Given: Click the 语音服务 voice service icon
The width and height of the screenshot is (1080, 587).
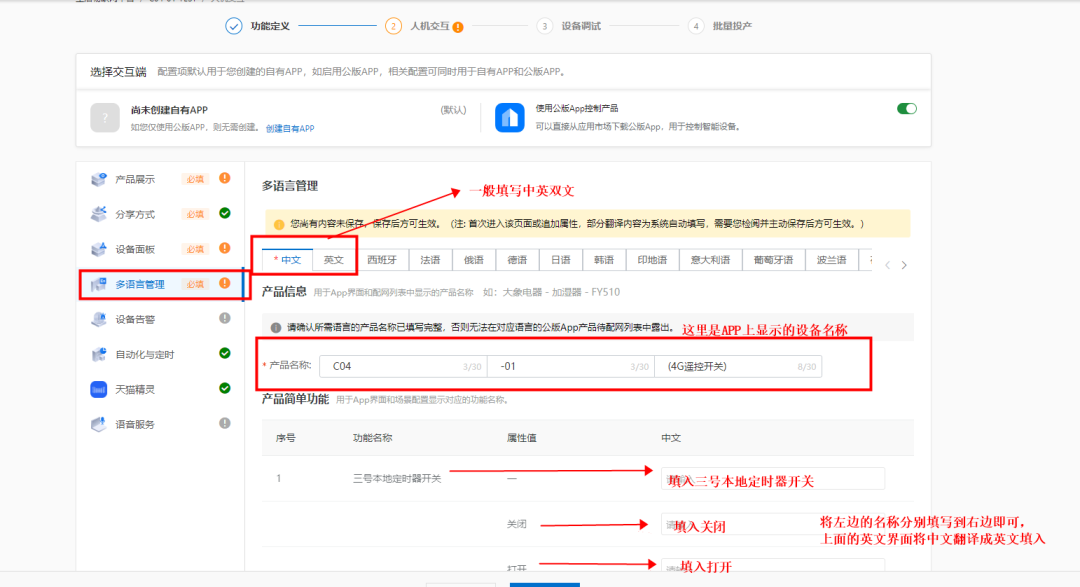Looking at the screenshot, I should [98, 424].
